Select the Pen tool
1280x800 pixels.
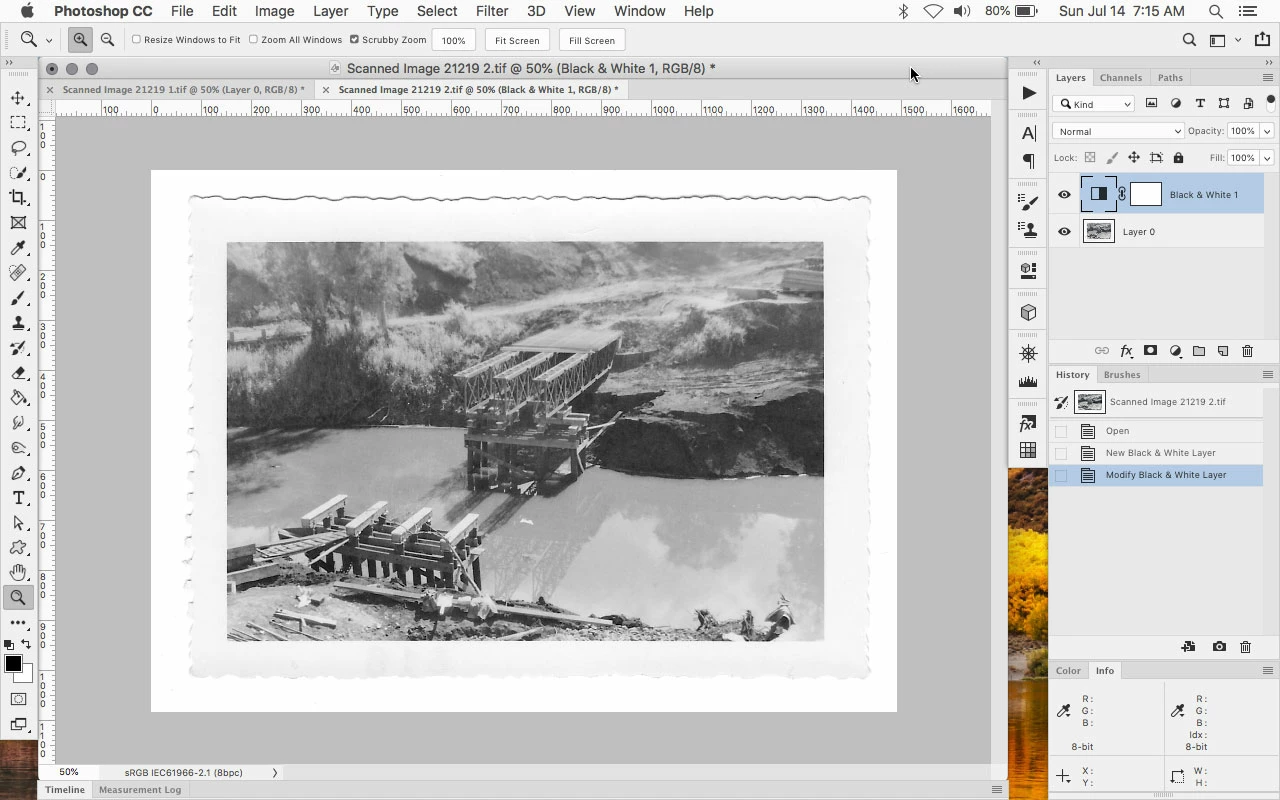click(18, 473)
